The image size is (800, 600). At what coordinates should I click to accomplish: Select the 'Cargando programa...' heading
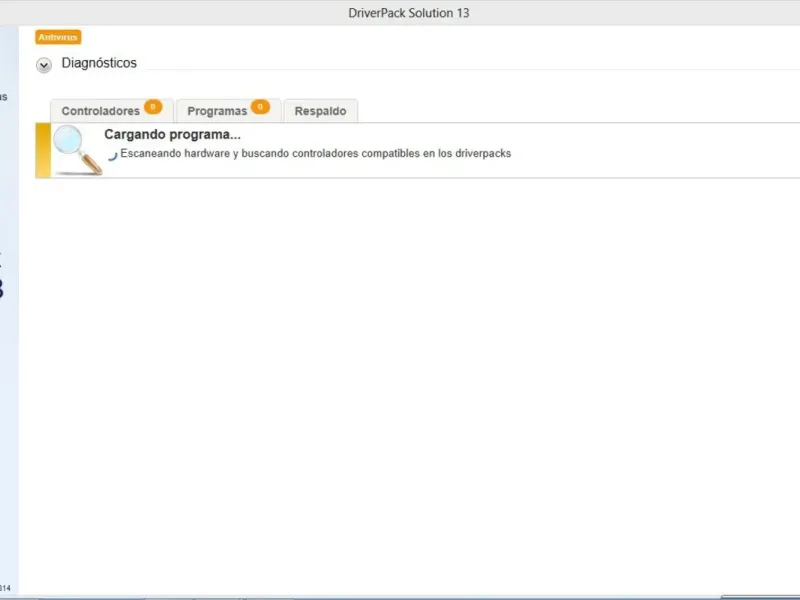172,135
